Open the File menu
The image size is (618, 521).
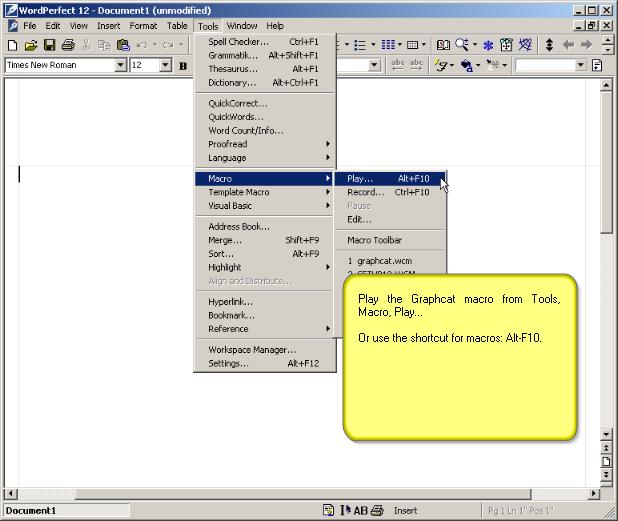tap(30, 26)
